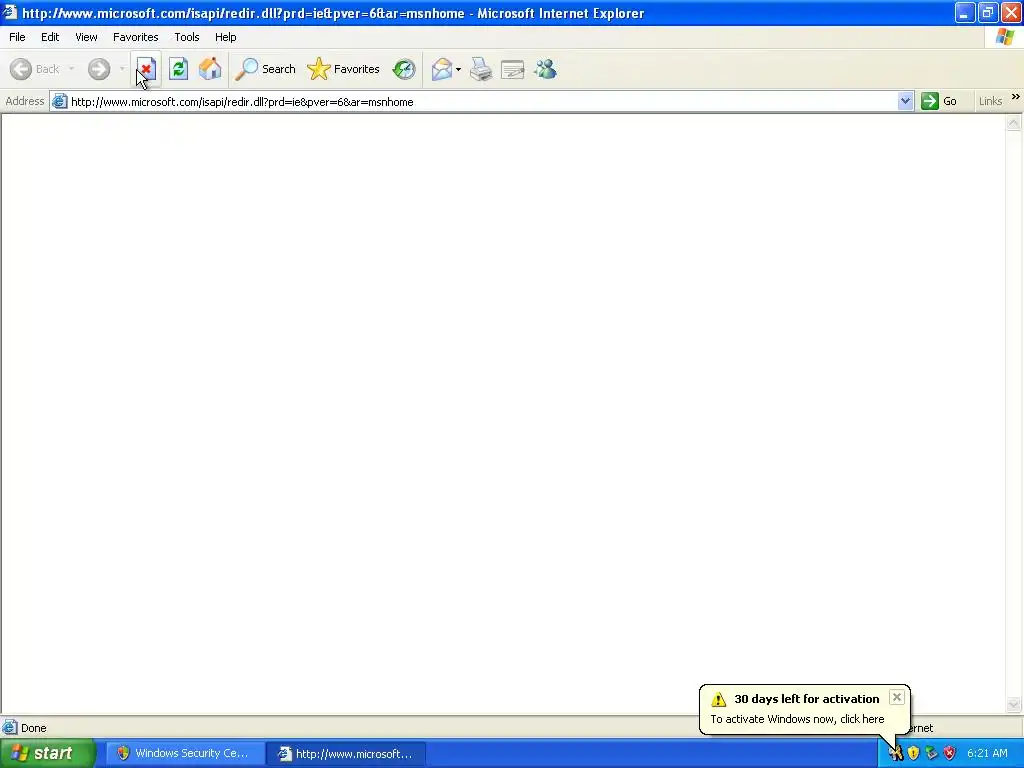
Task: Go to the Home page icon
Action: pyautogui.click(x=210, y=69)
